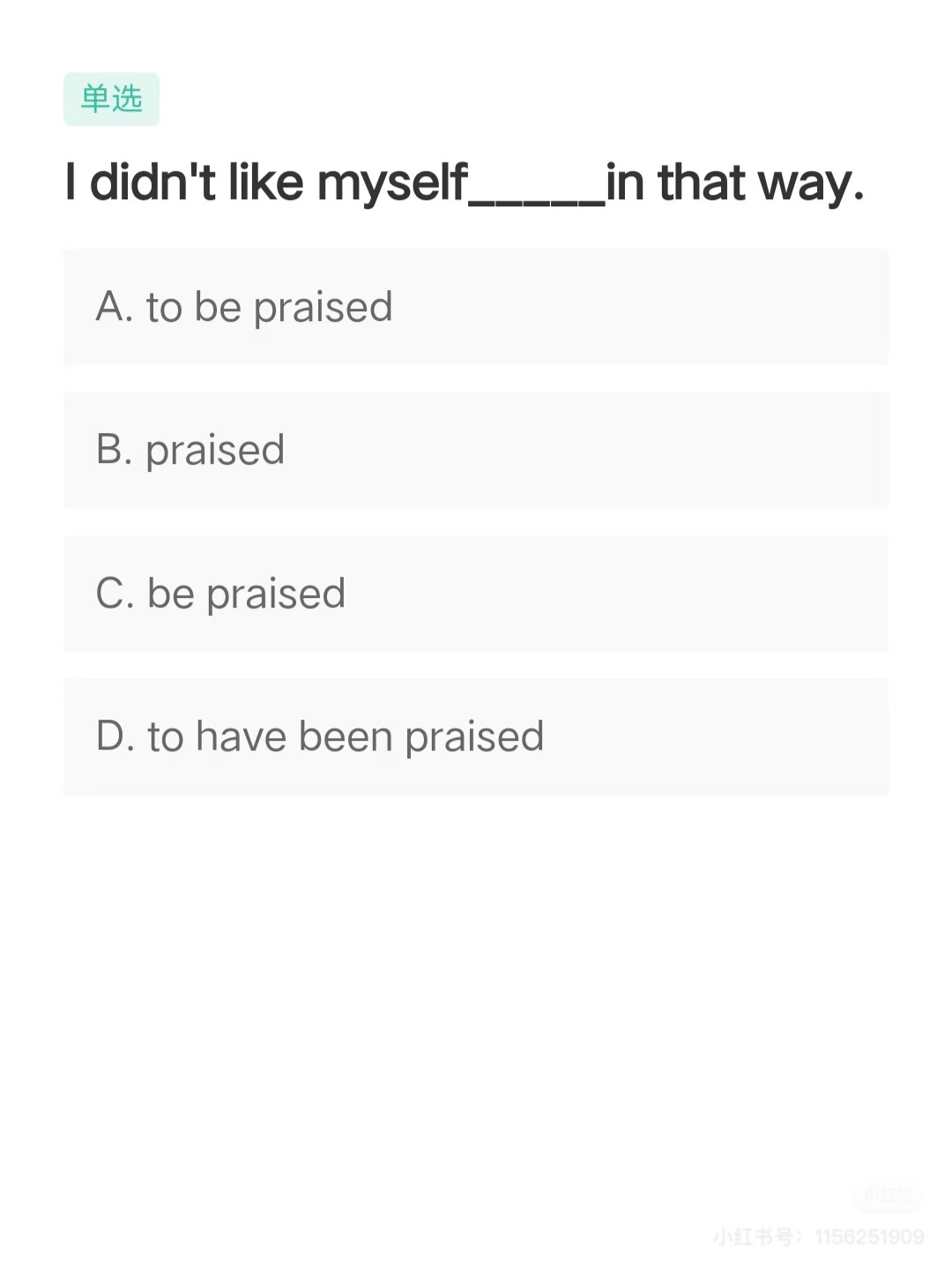
Task: Choose answer B "praised"
Action: [x=476, y=451]
